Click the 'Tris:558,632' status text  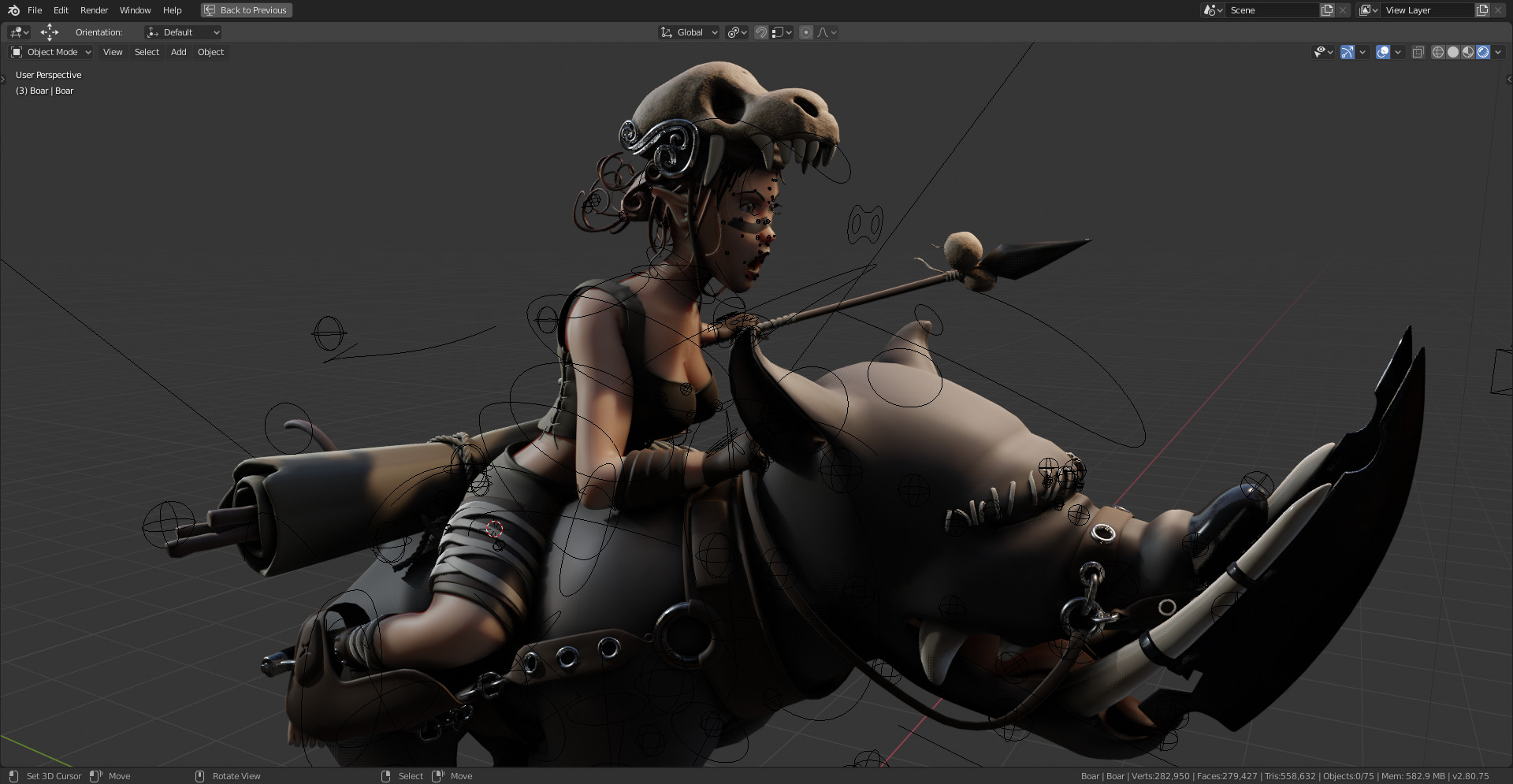(1290, 776)
